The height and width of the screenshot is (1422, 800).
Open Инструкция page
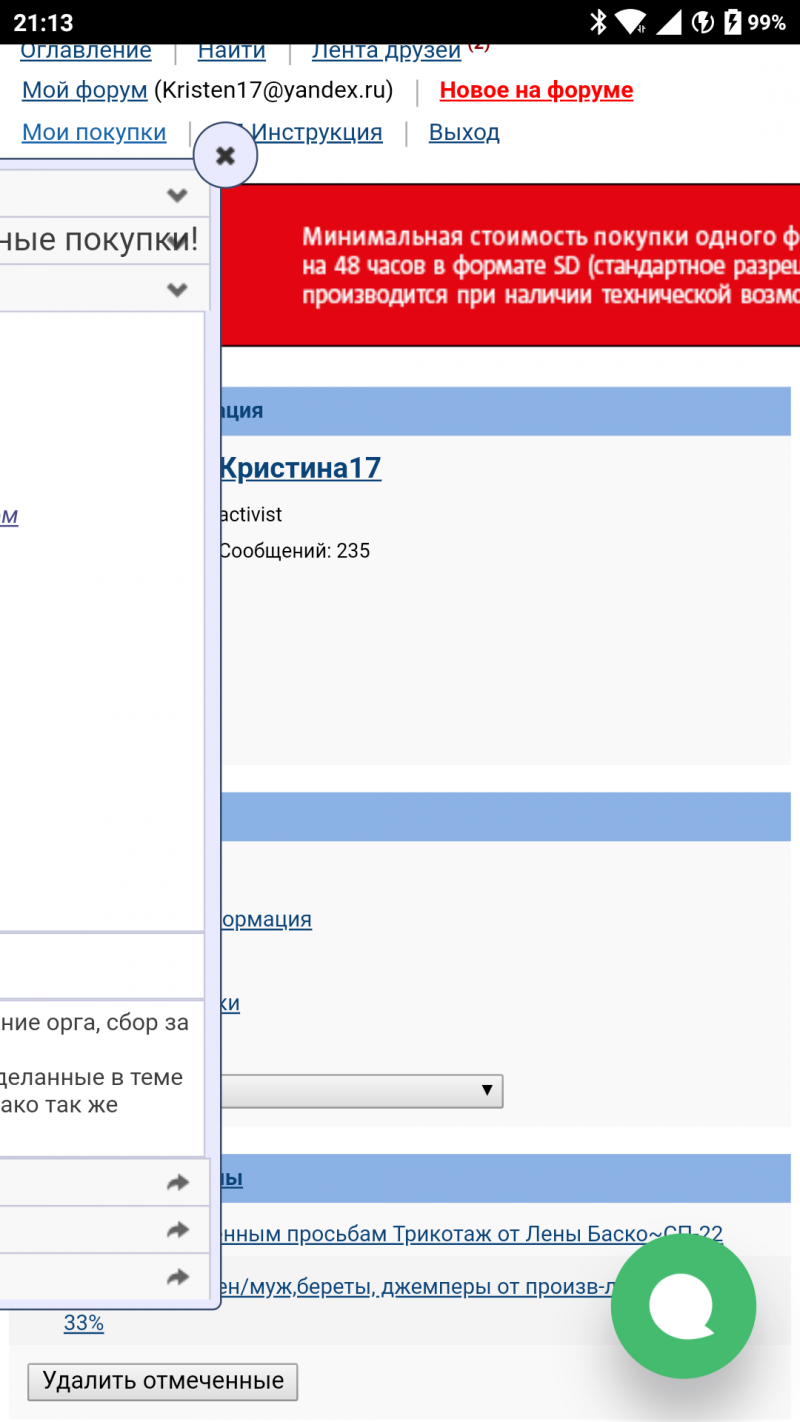317,132
